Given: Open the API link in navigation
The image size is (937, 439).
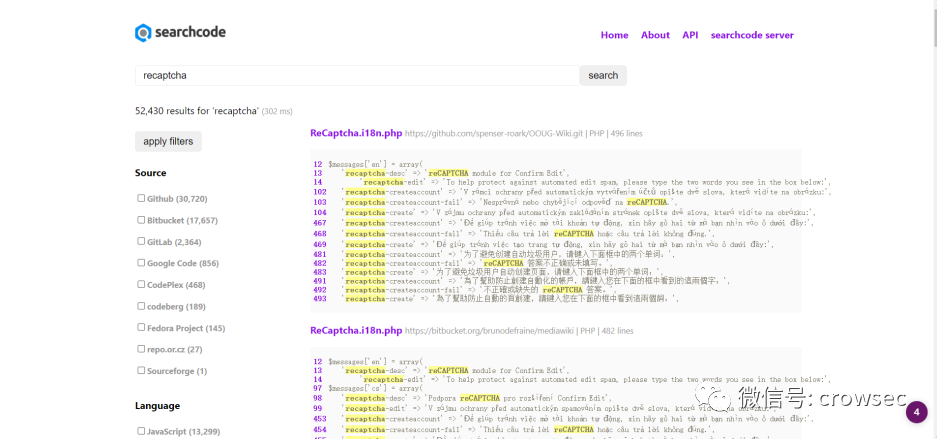Looking at the screenshot, I should 690,35.
